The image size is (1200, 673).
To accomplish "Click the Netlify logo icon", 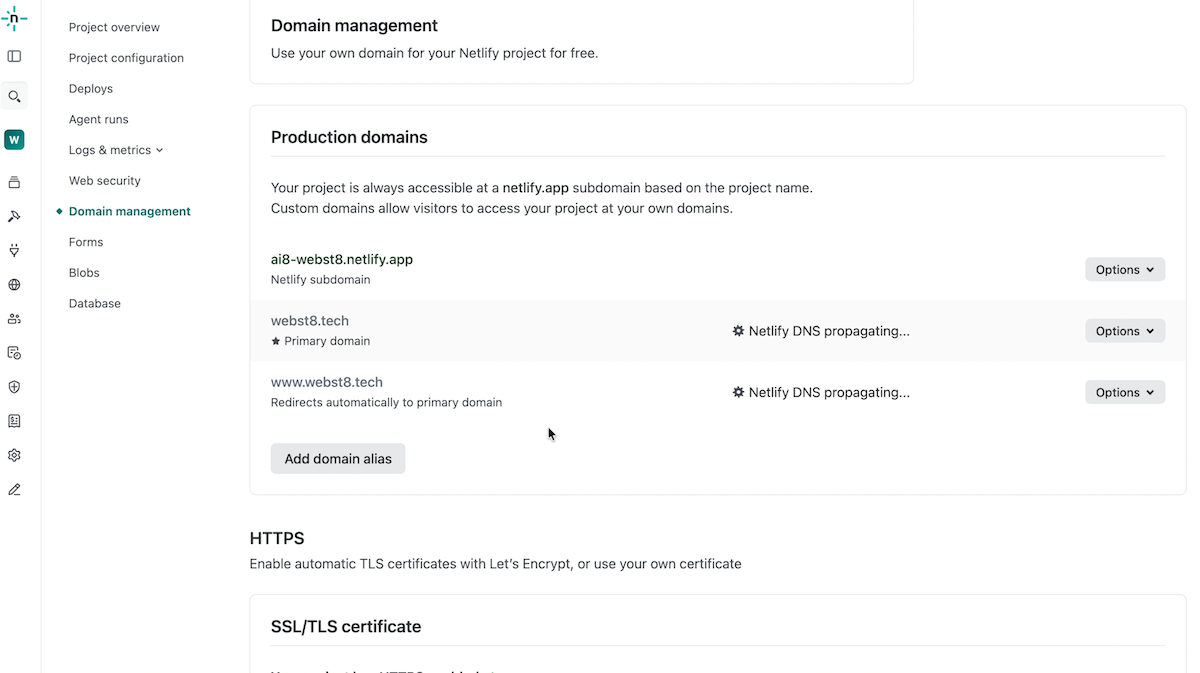I will tap(14, 18).
